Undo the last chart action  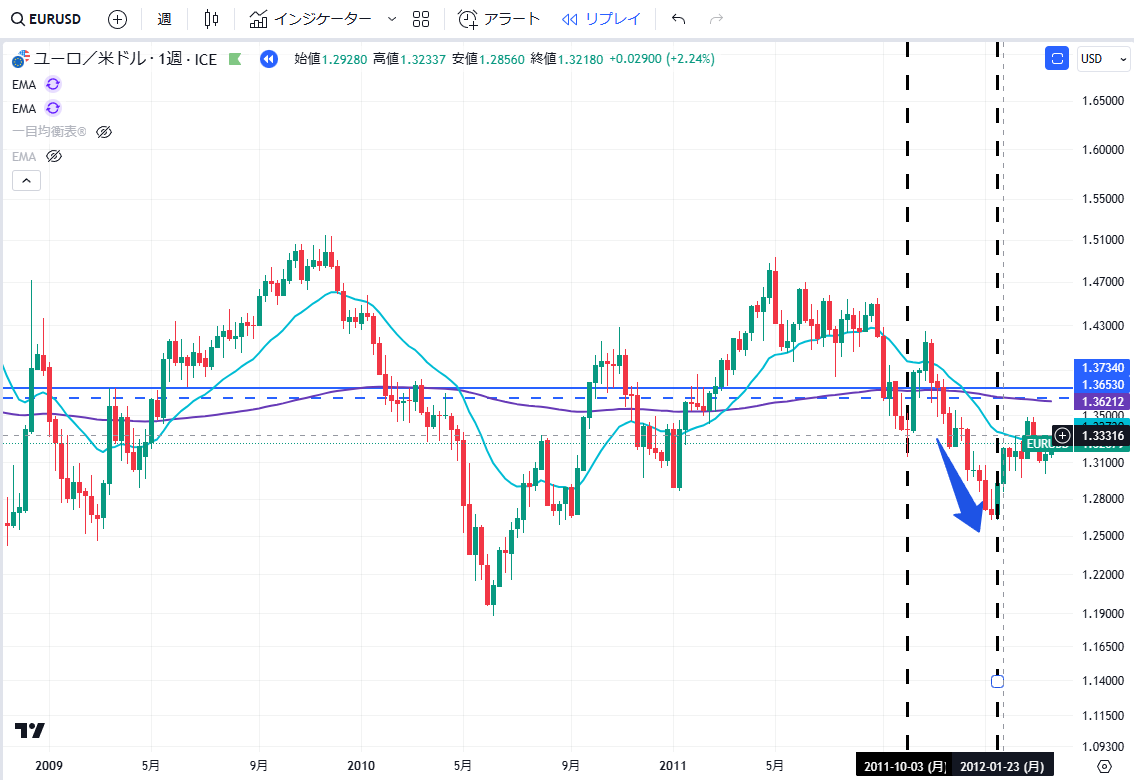click(x=680, y=19)
